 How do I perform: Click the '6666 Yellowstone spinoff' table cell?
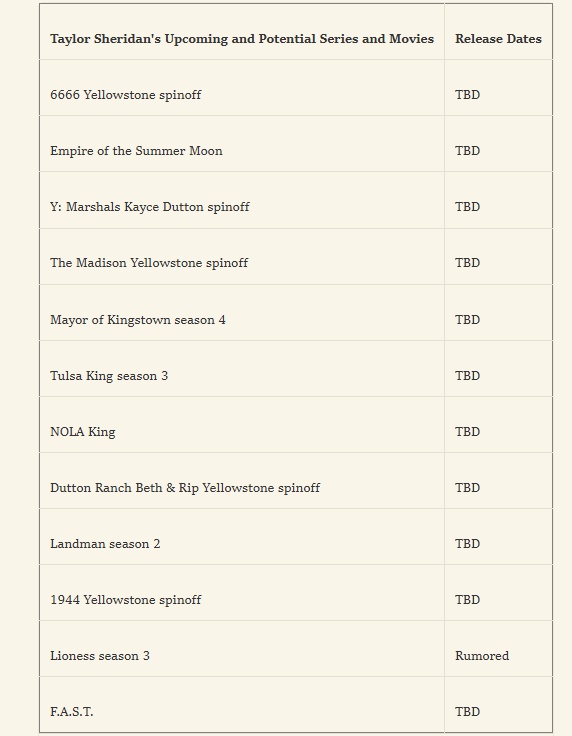pos(242,95)
